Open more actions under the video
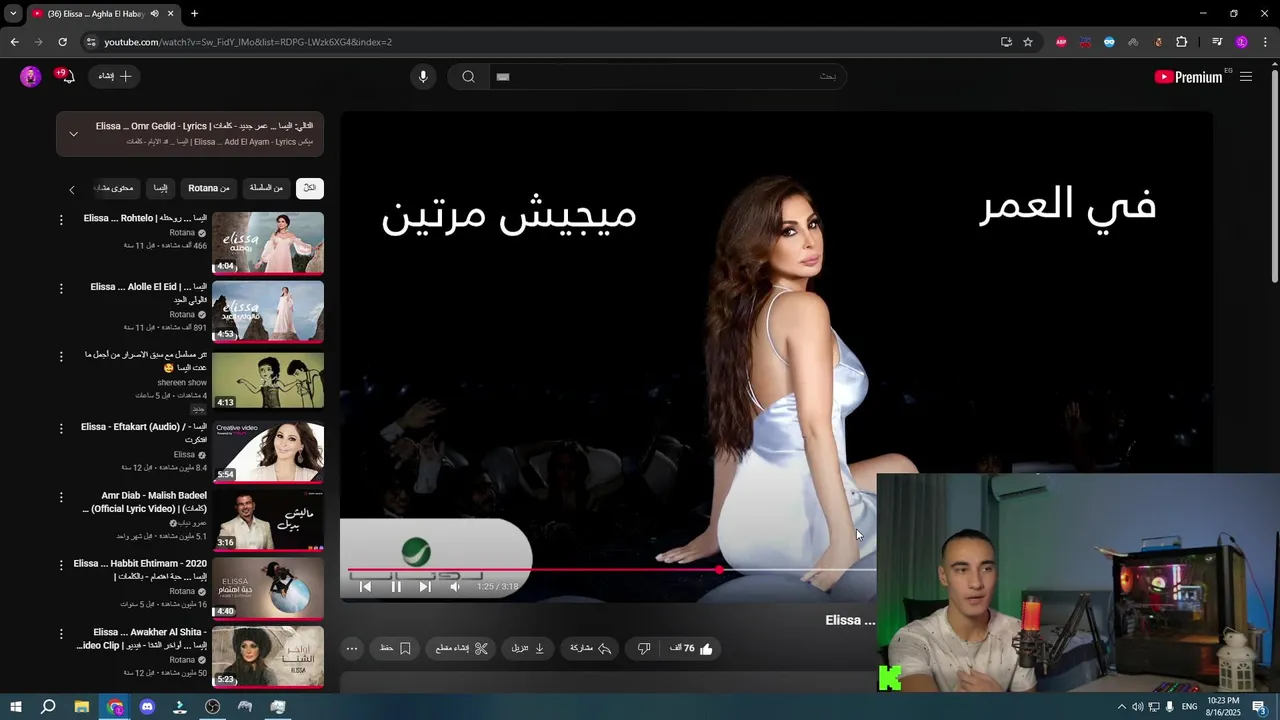Image resolution: width=1280 pixels, height=720 pixels. (352, 648)
